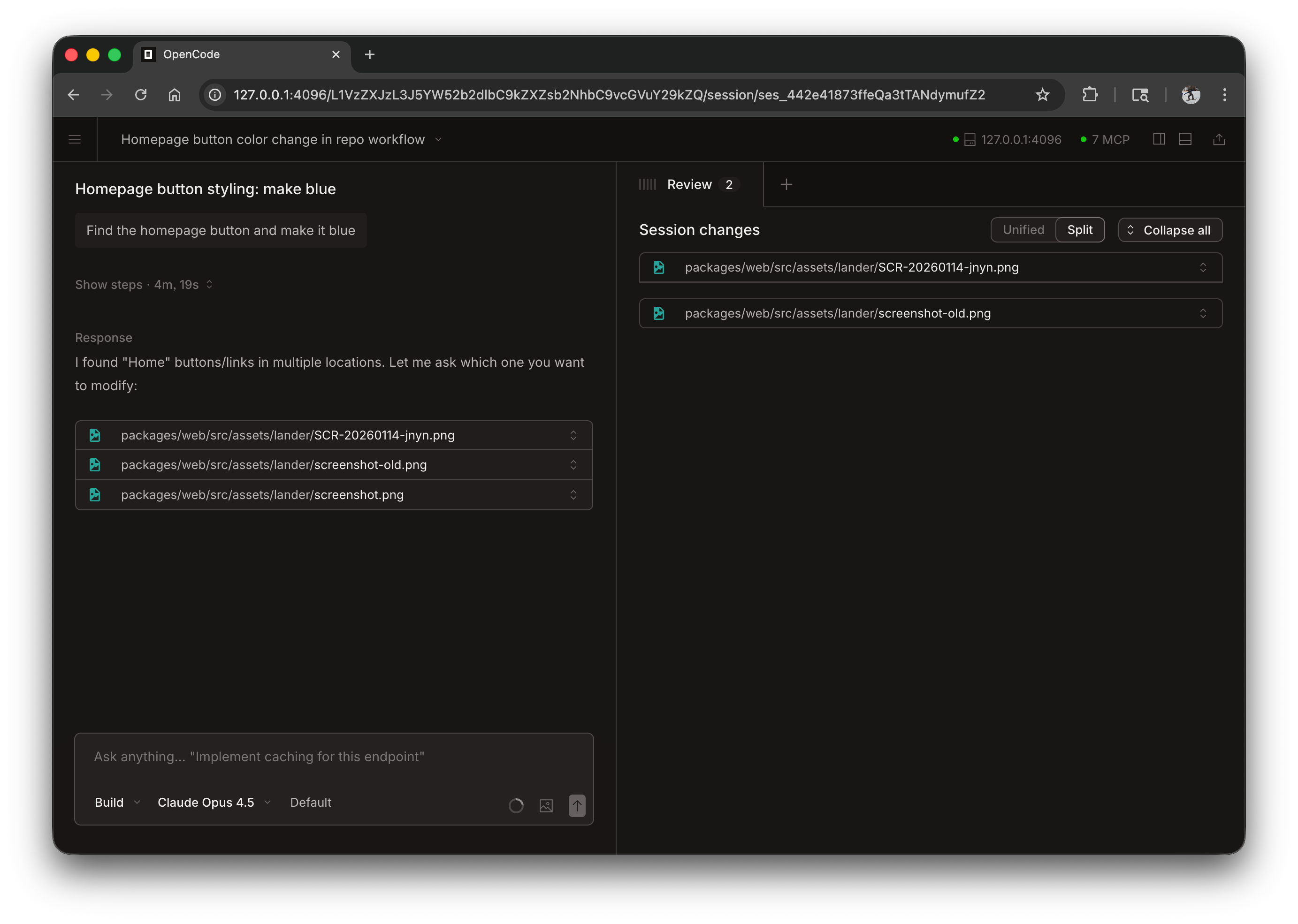Open a new review tab with plus button
This screenshot has height=924, width=1298.
[x=787, y=184]
